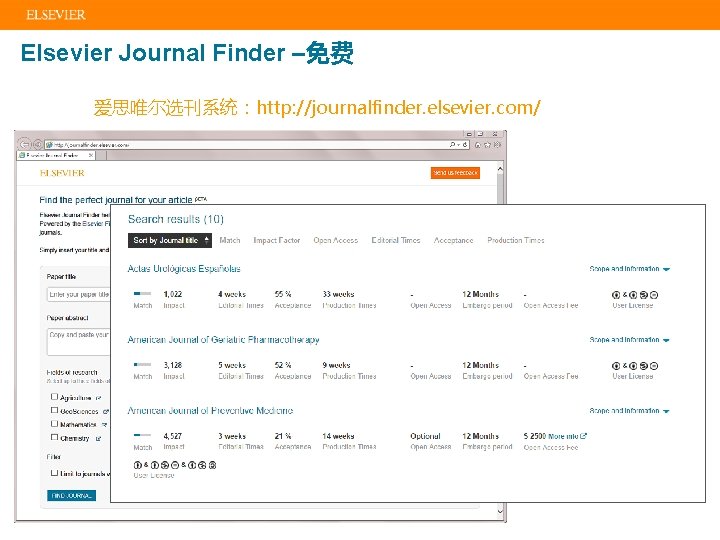Check the Mathematics field checkbox
Viewport: 720px width, 540px height.
coord(54,423)
